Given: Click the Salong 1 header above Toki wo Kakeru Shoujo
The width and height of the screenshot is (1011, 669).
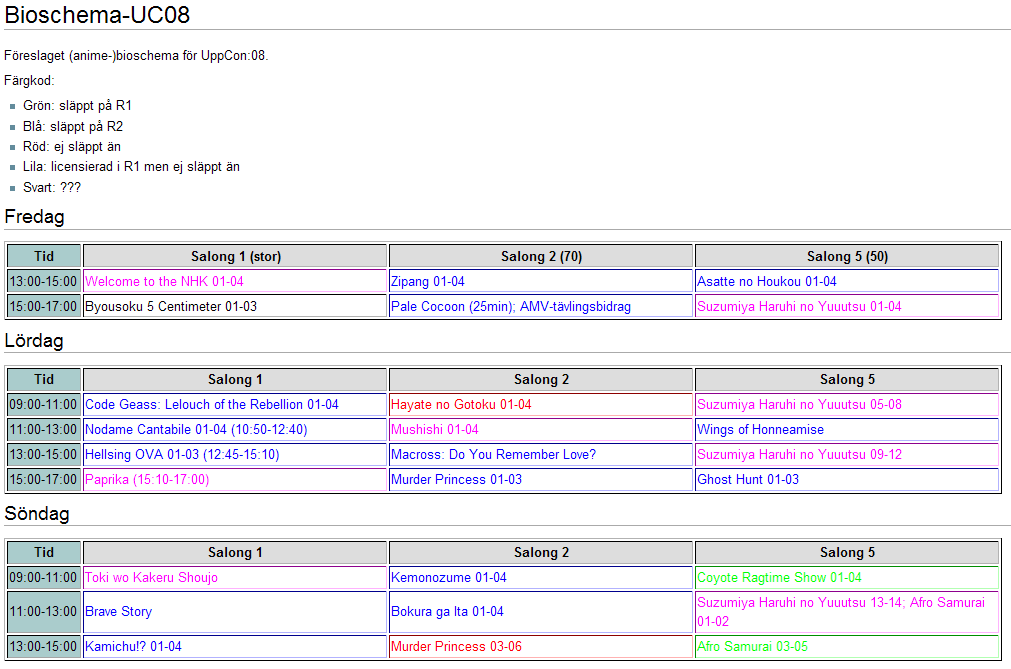Looking at the screenshot, I should pyautogui.click(x=235, y=552).
